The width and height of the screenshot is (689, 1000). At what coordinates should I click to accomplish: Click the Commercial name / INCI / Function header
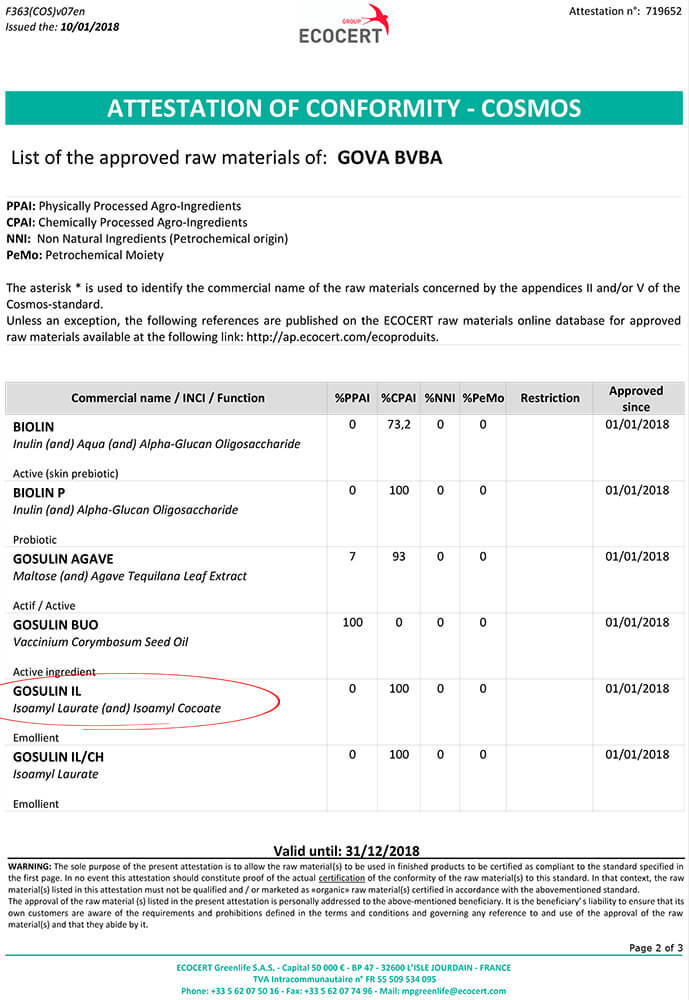pyautogui.click(x=168, y=398)
